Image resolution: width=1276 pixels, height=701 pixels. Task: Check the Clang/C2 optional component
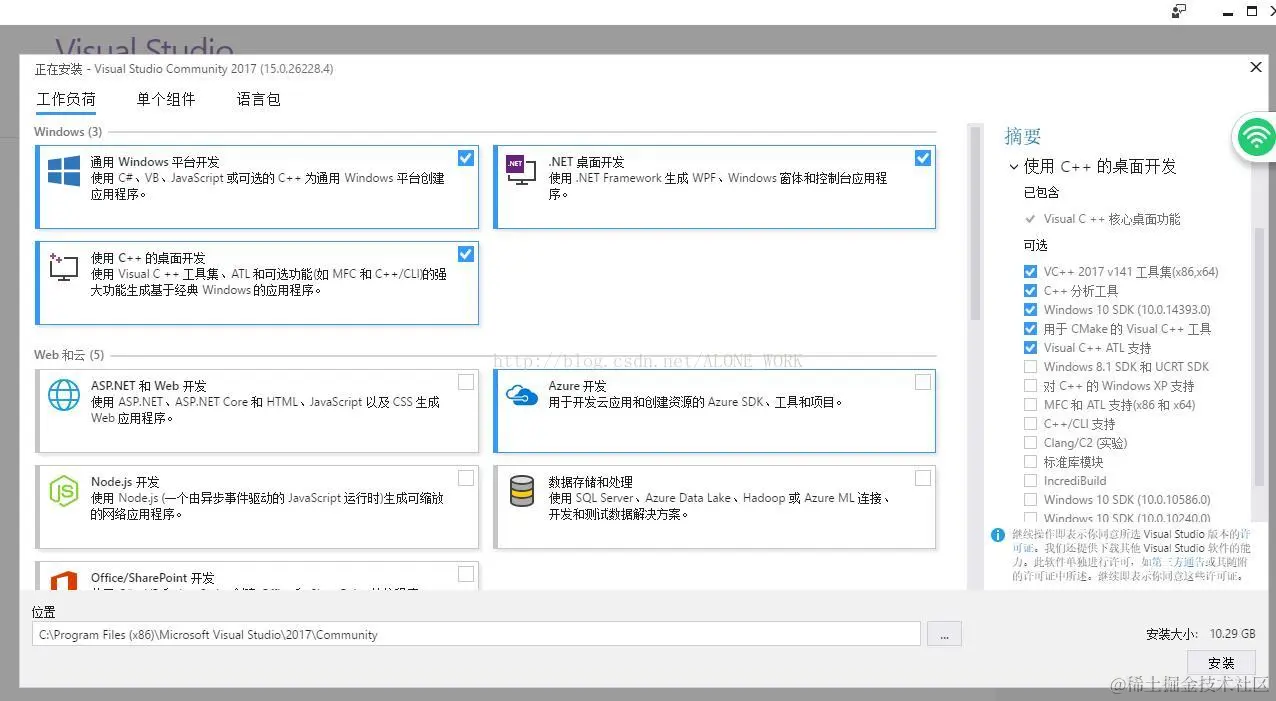(x=1030, y=443)
